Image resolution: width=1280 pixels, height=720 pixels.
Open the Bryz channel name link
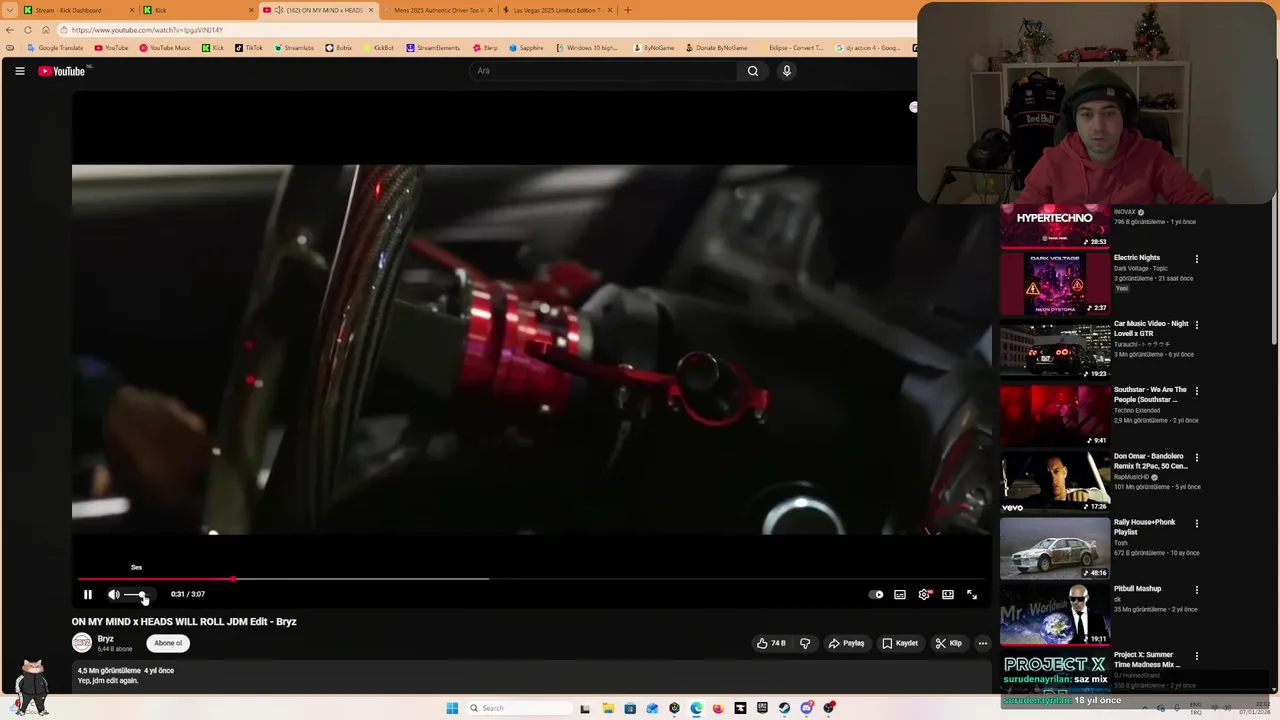(x=106, y=639)
